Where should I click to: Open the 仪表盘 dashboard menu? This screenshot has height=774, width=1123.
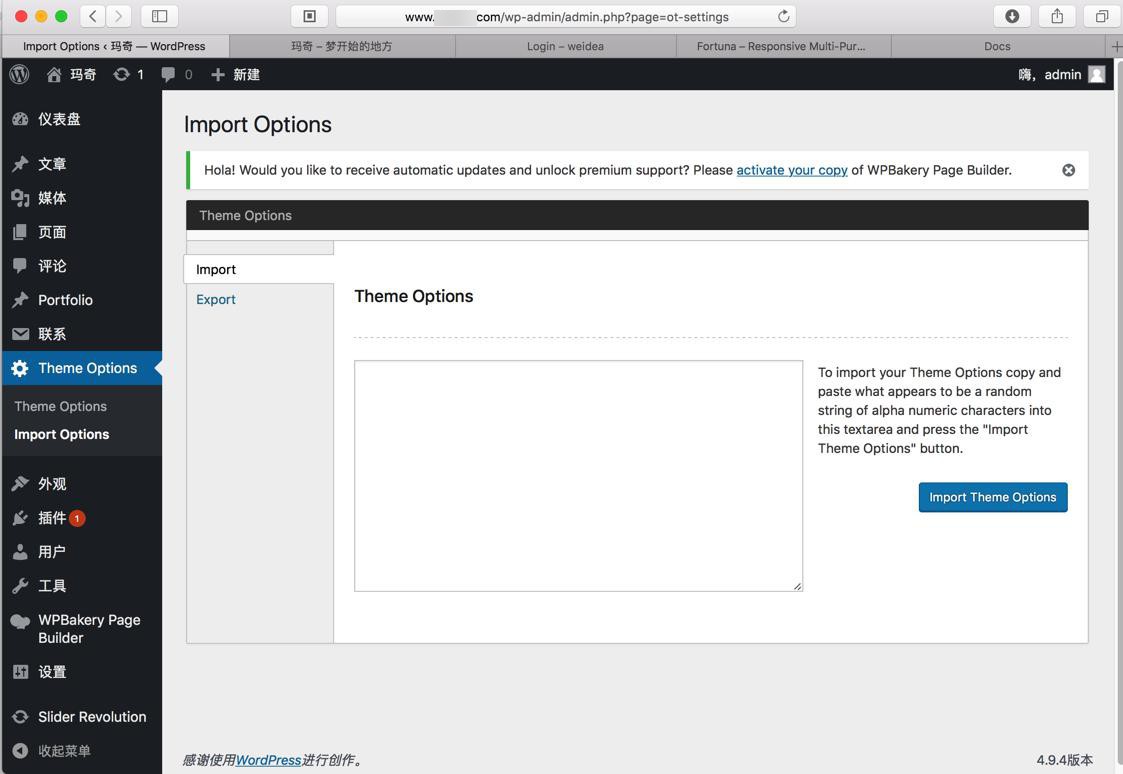click(81, 119)
